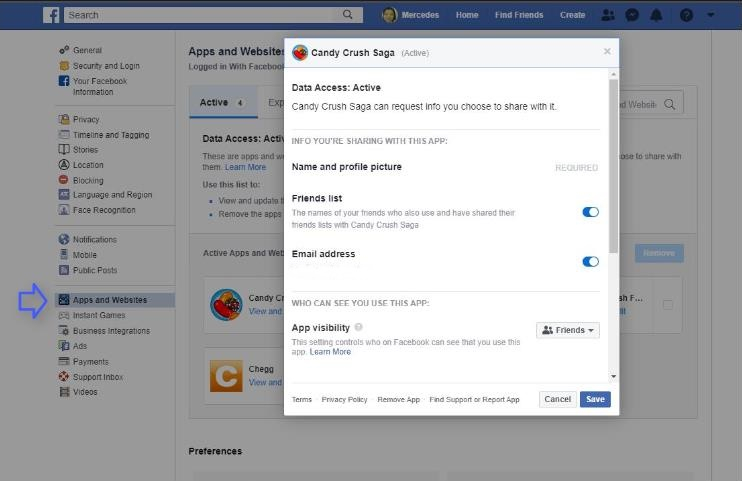Screen dimensions: 742x481
Task: Click Learn More under App visibility
Action: [330, 352]
